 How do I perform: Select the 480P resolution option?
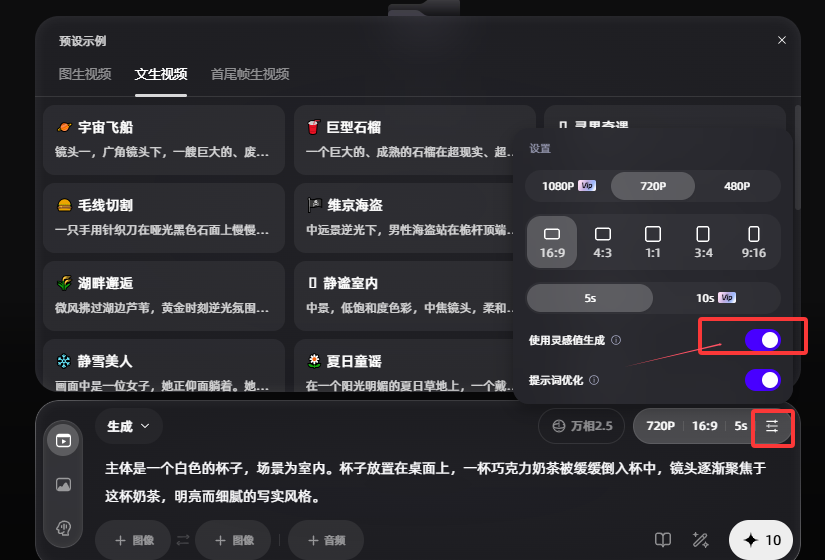pyautogui.click(x=737, y=186)
